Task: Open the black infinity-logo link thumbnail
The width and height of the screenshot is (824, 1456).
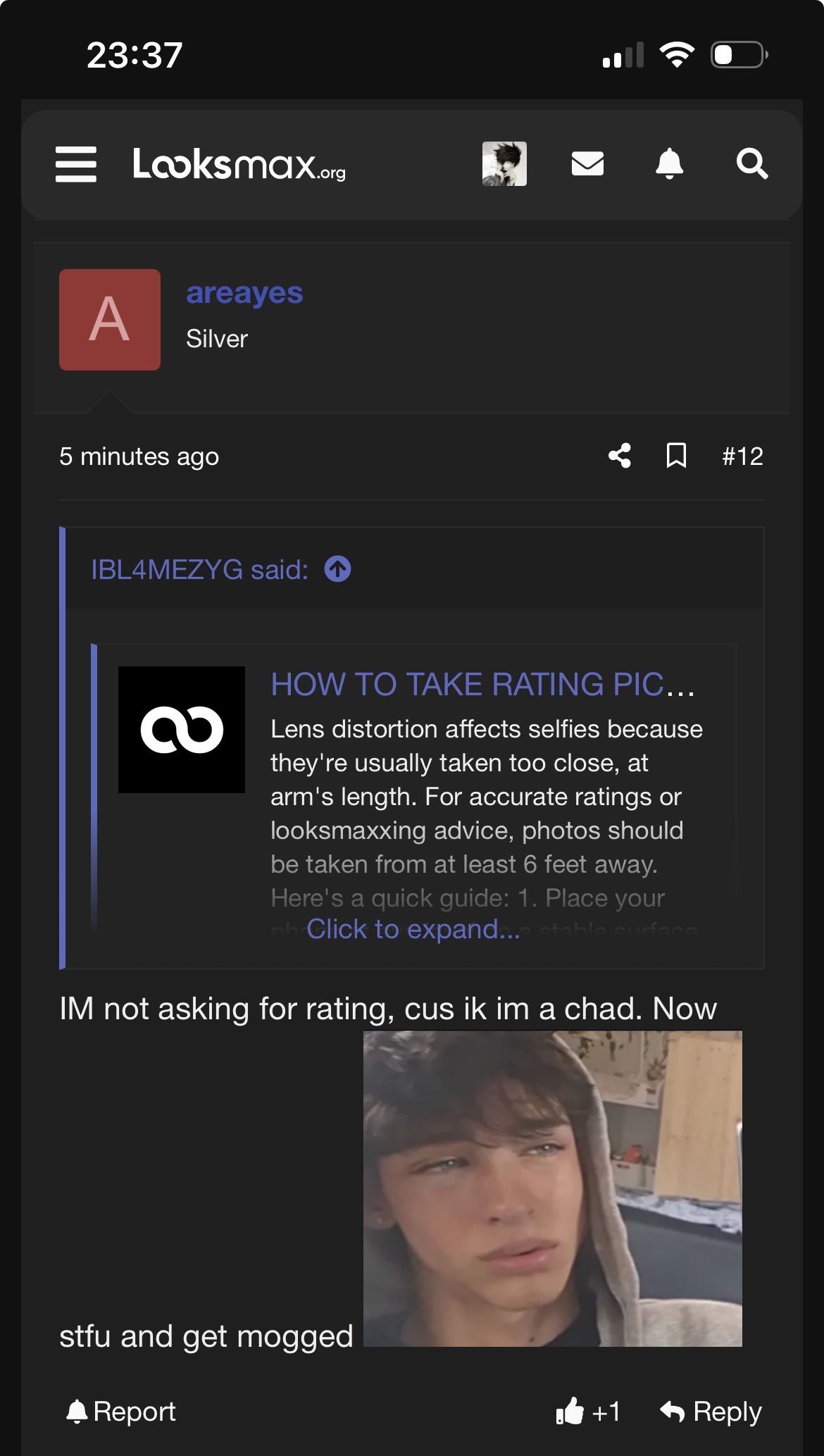Action: 182,730
